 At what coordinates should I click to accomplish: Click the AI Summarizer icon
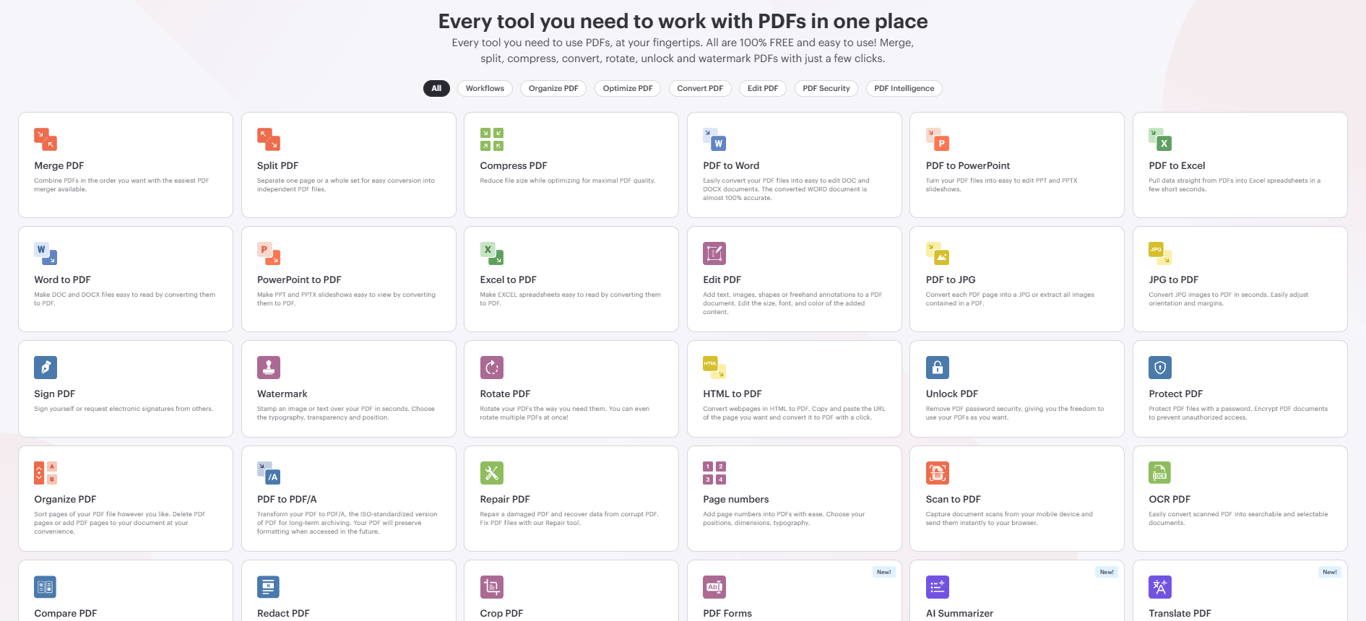(937, 586)
